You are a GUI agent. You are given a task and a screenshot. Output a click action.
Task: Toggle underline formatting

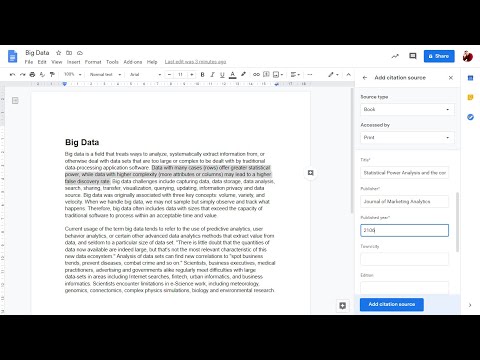point(222,74)
